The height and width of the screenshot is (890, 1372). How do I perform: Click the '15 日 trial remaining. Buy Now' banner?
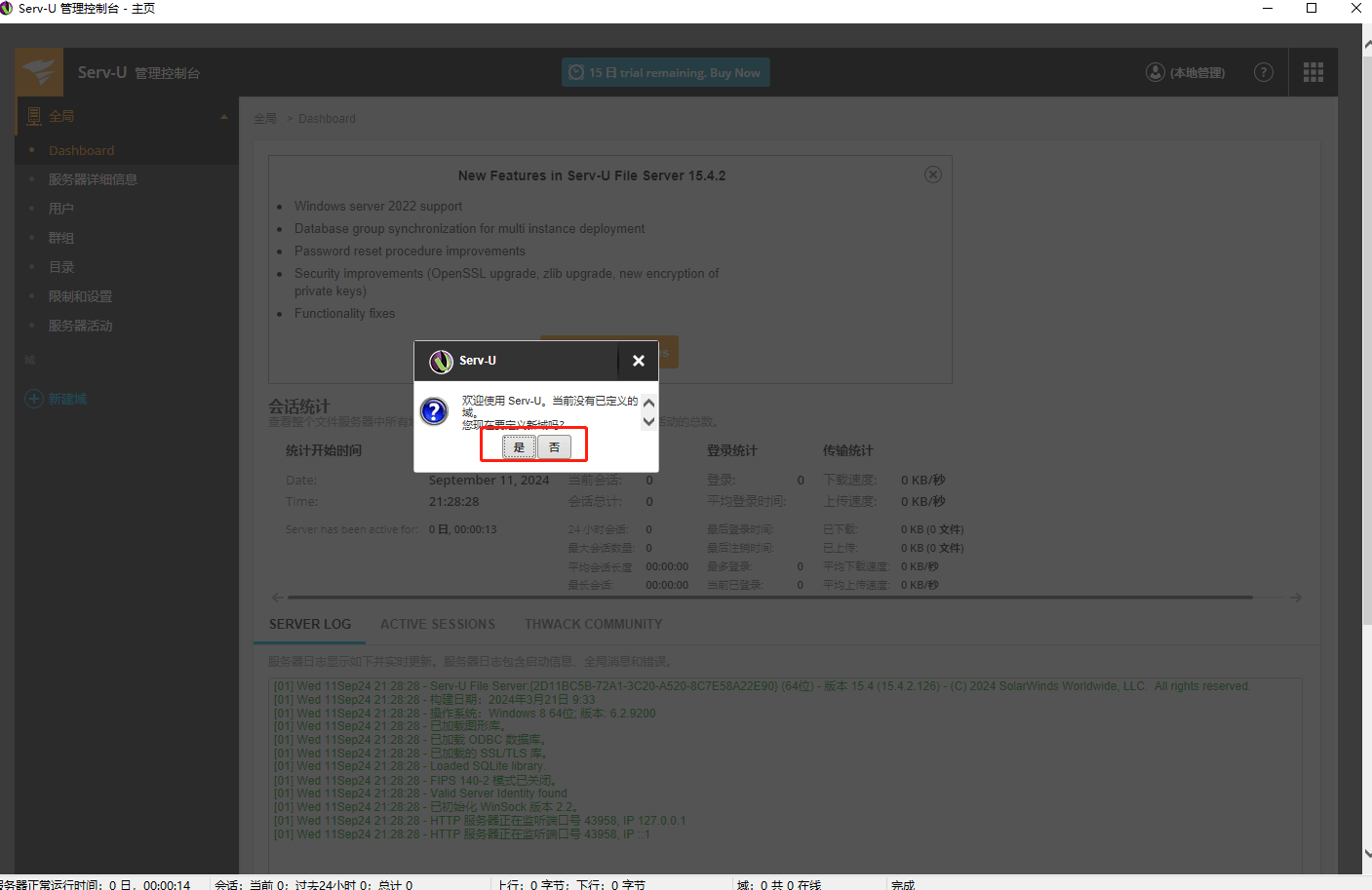coord(665,72)
